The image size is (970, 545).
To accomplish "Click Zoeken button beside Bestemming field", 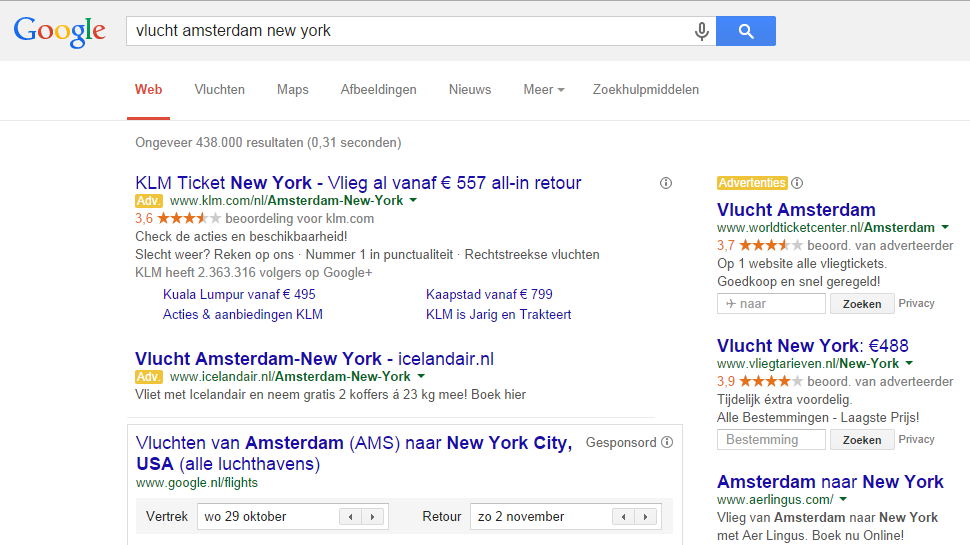I will [x=862, y=440].
